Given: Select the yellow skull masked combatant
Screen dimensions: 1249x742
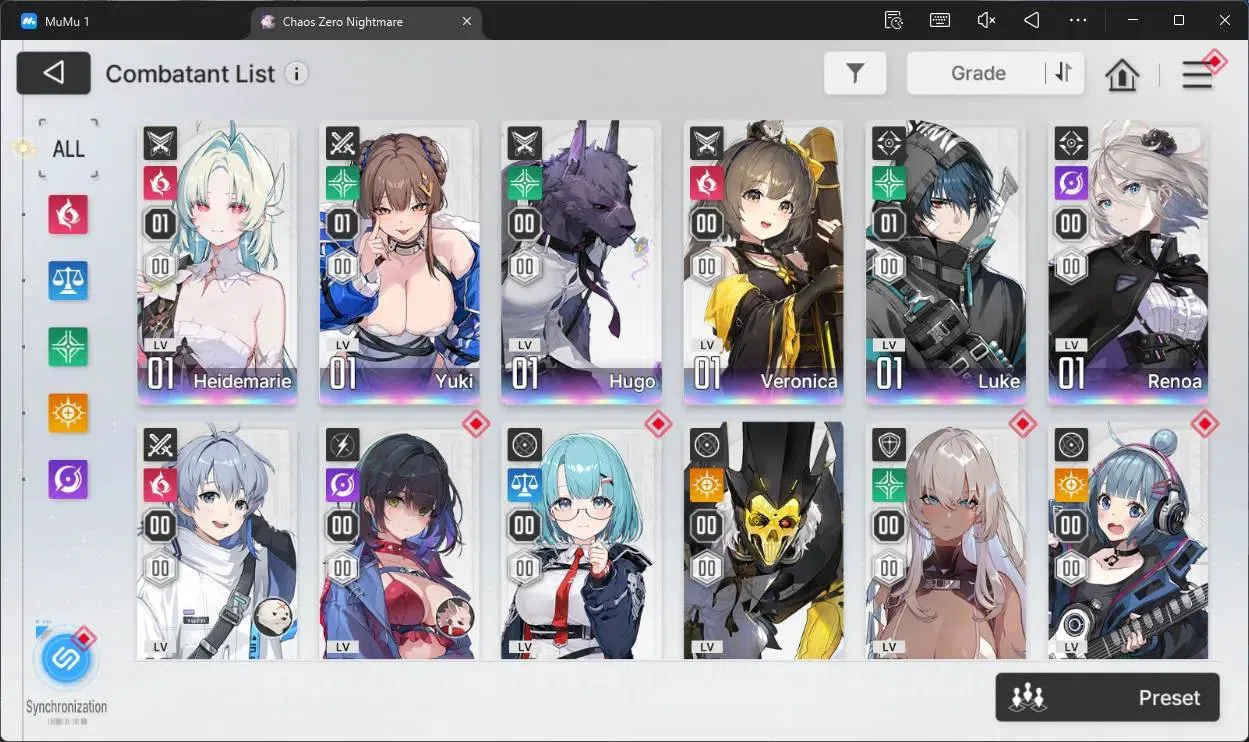Looking at the screenshot, I should click(763, 540).
